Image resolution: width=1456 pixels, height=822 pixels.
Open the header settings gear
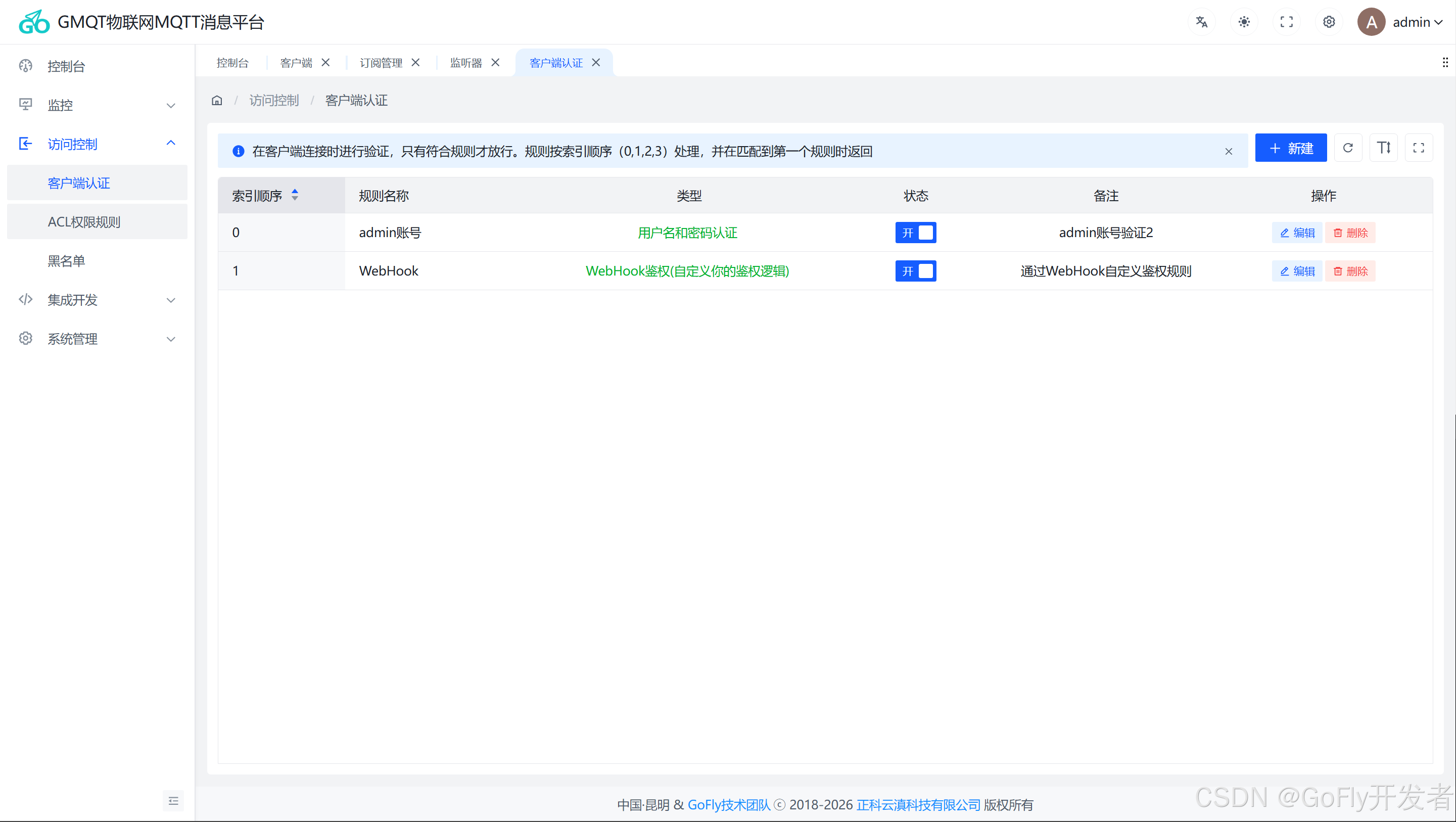pos(1329,22)
